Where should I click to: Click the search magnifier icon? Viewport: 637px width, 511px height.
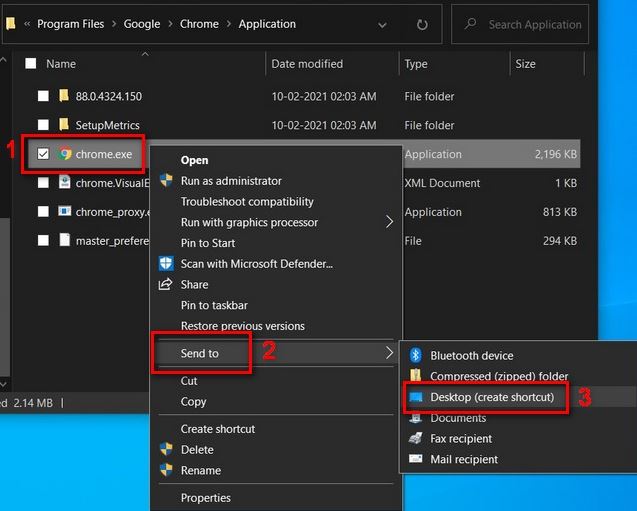[x=470, y=24]
